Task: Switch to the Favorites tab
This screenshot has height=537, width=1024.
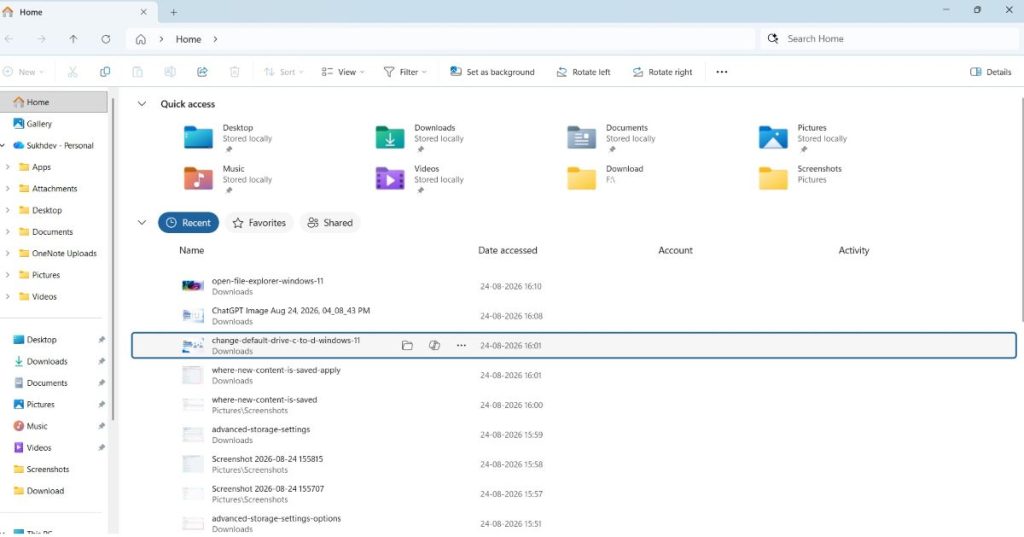Action: tap(259, 223)
